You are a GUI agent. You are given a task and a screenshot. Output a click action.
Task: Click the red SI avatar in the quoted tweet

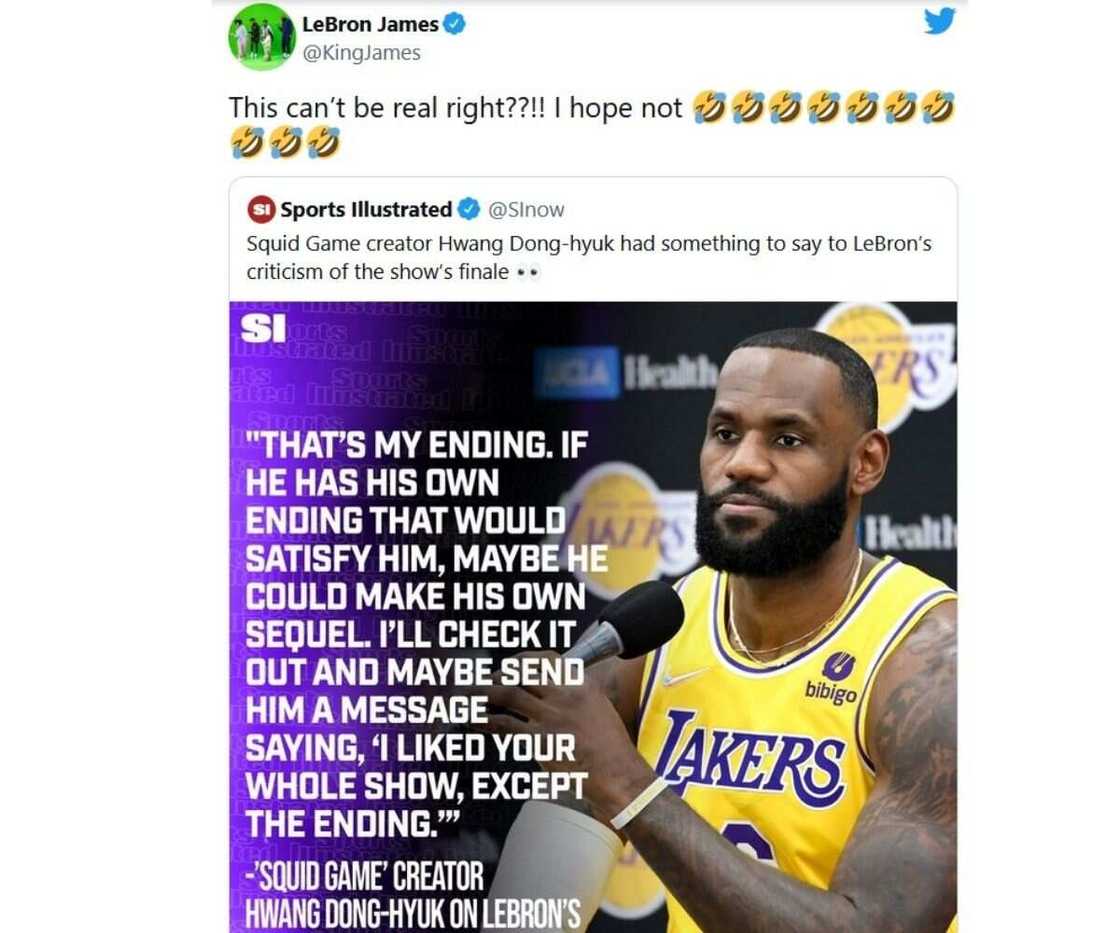coord(262,209)
